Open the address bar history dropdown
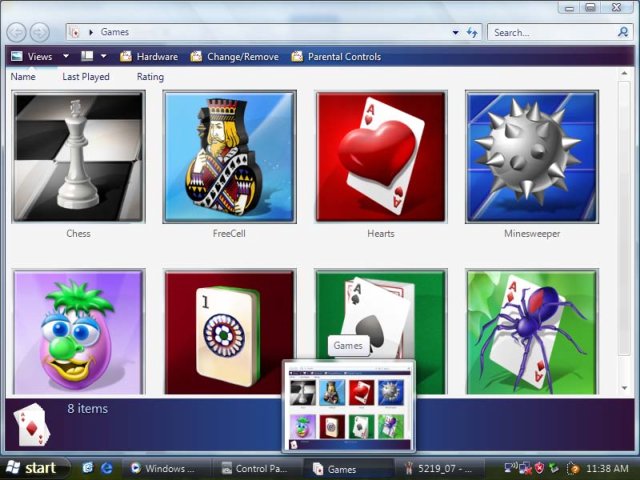 pos(456,32)
